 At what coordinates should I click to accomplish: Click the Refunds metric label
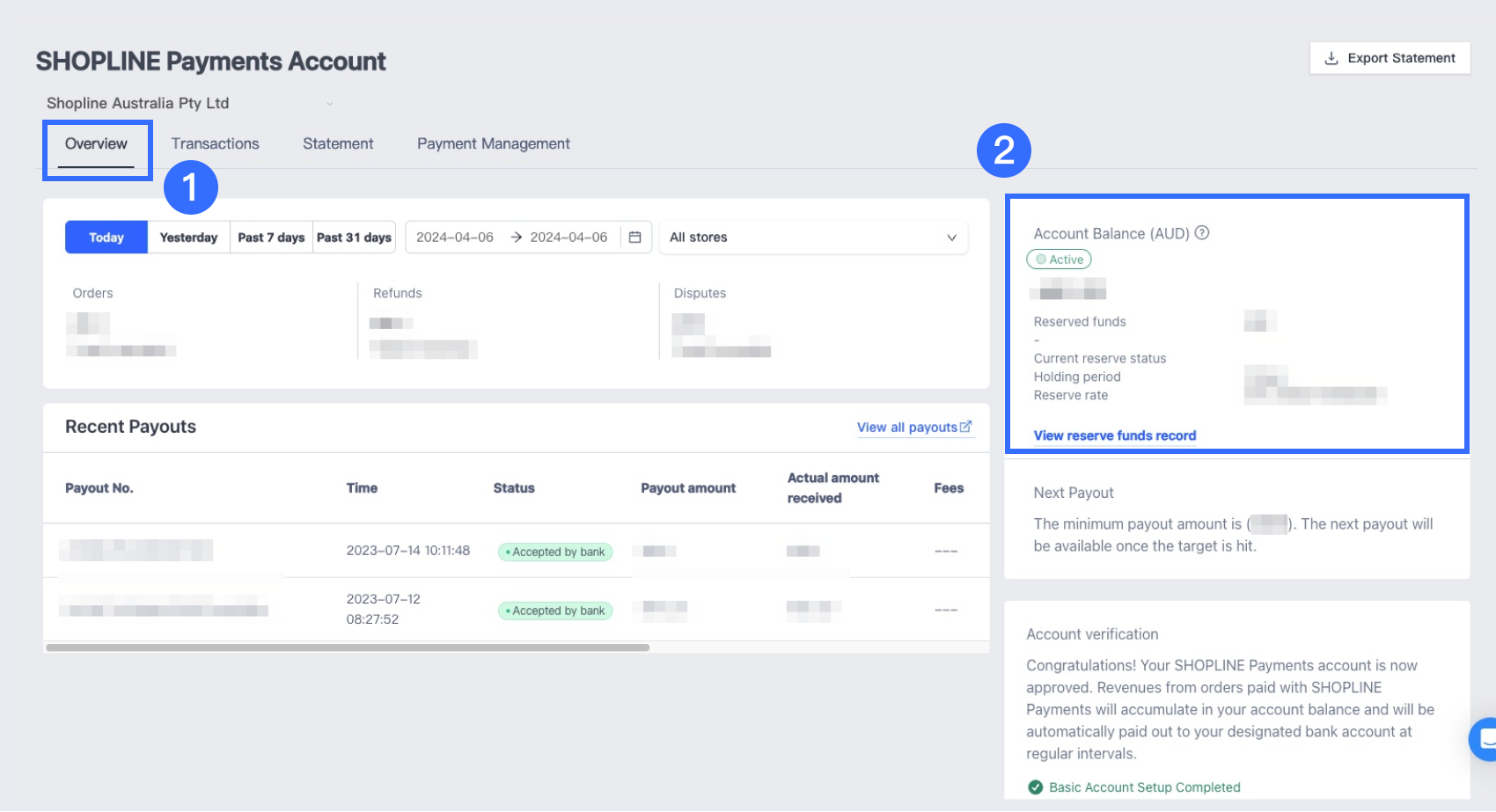point(398,293)
